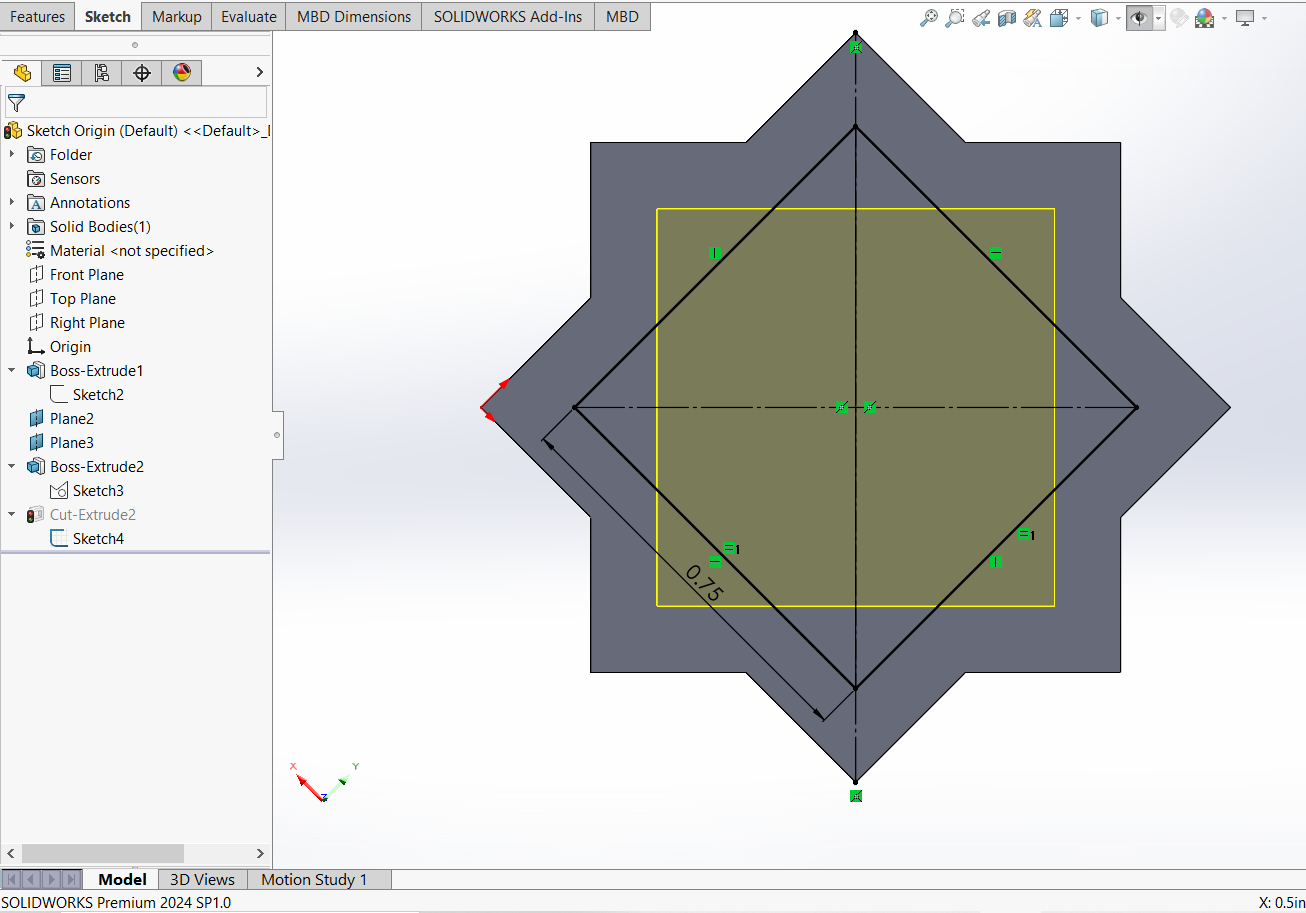Select Plane2 in the feature tree
Image resolution: width=1306 pixels, height=913 pixels.
(60, 418)
